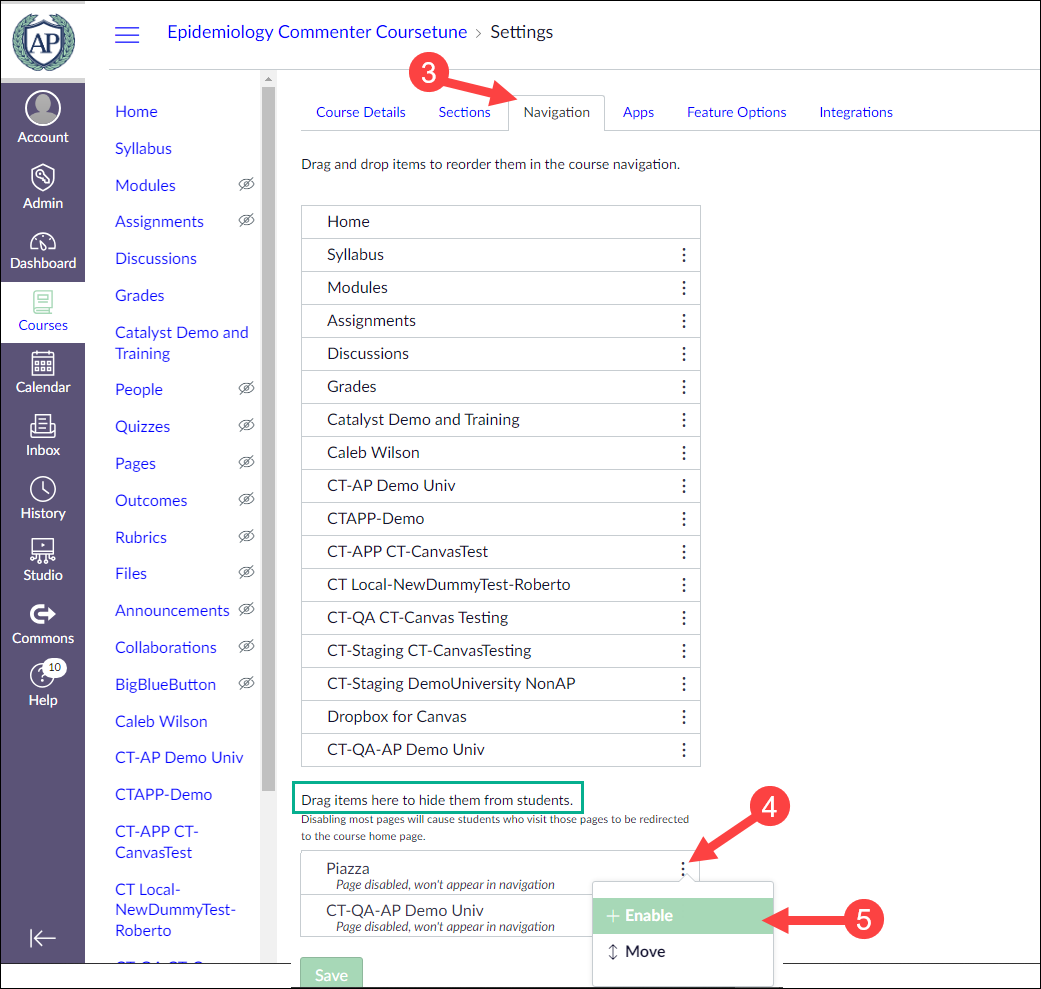
Task: Open the Integrations tab
Action: 856,112
